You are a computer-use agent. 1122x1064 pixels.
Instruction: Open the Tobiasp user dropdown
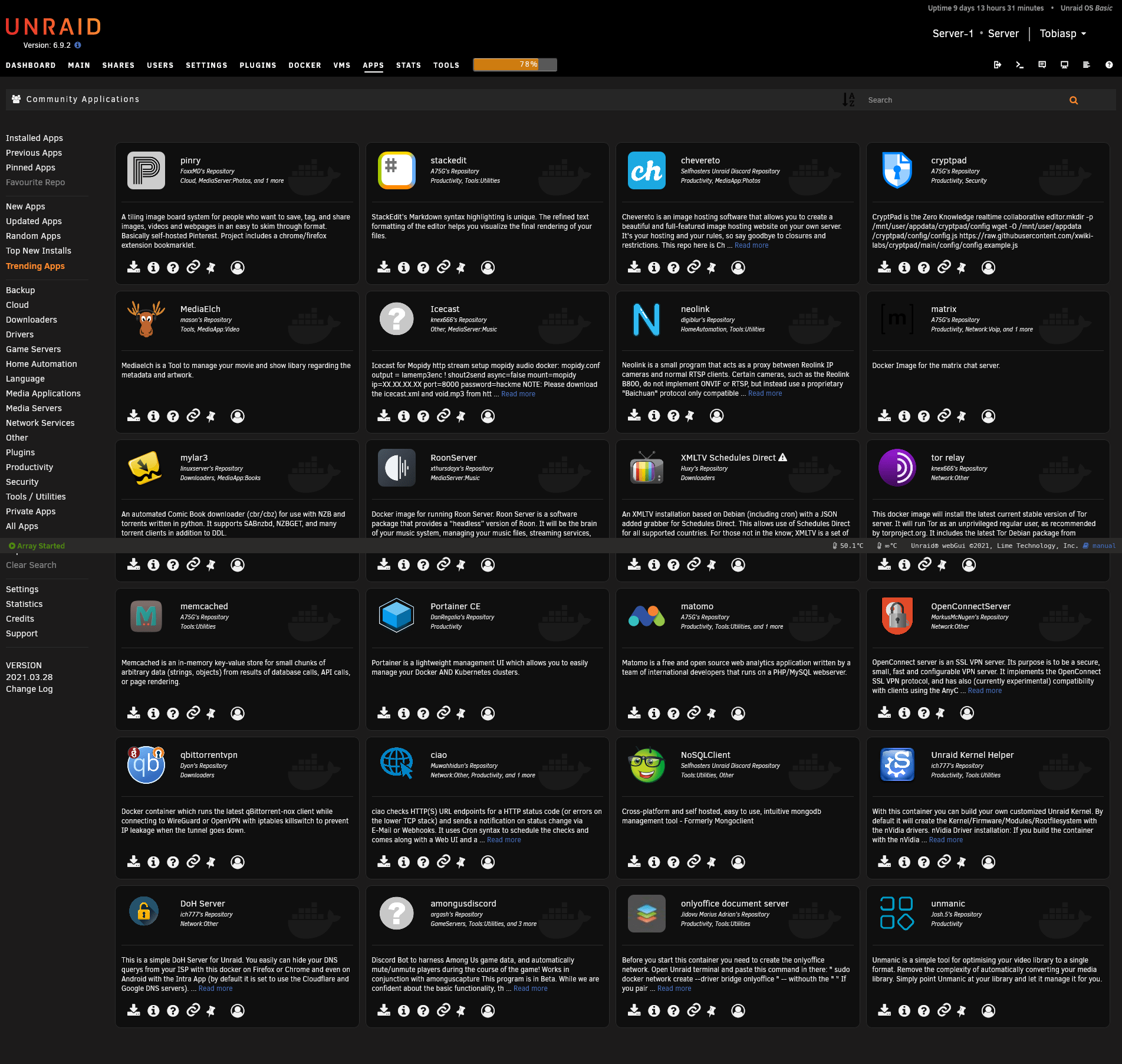coord(1062,34)
